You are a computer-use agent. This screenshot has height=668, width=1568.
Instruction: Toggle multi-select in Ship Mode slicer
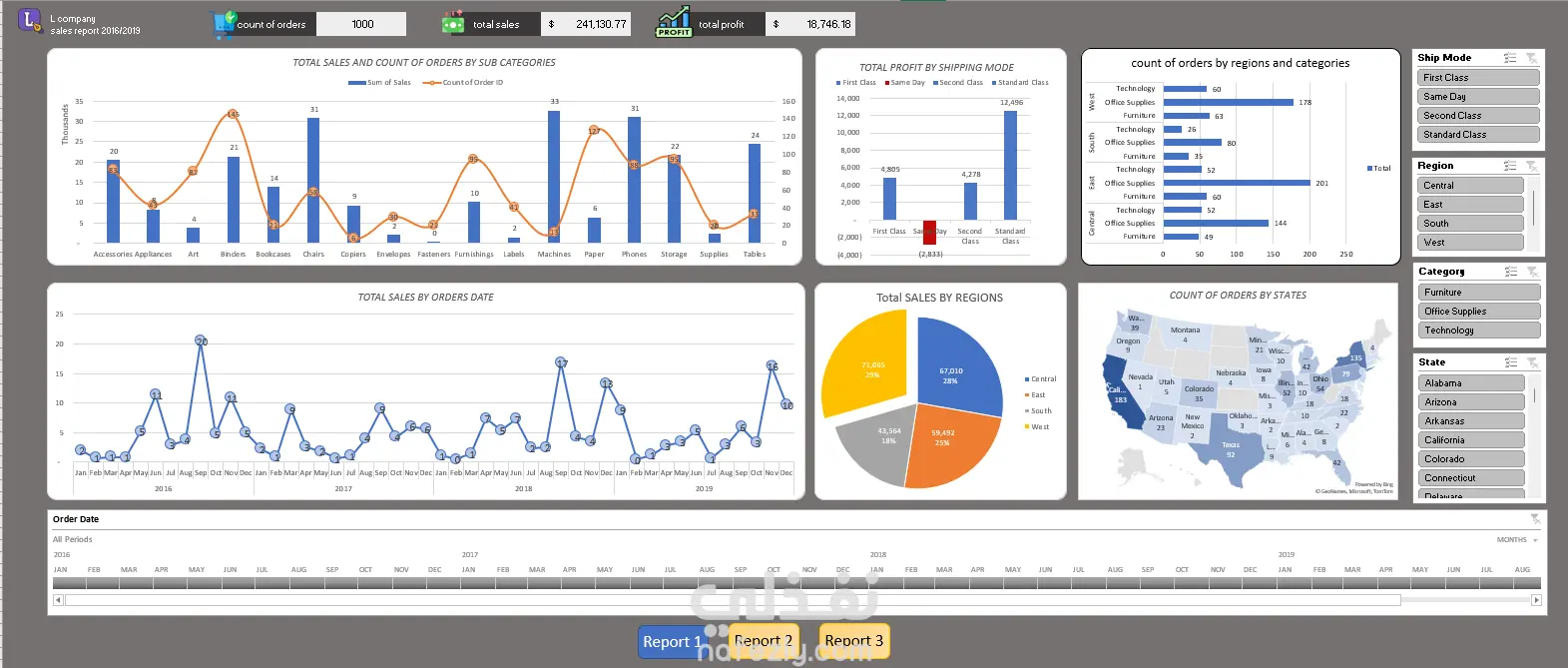click(x=1510, y=58)
